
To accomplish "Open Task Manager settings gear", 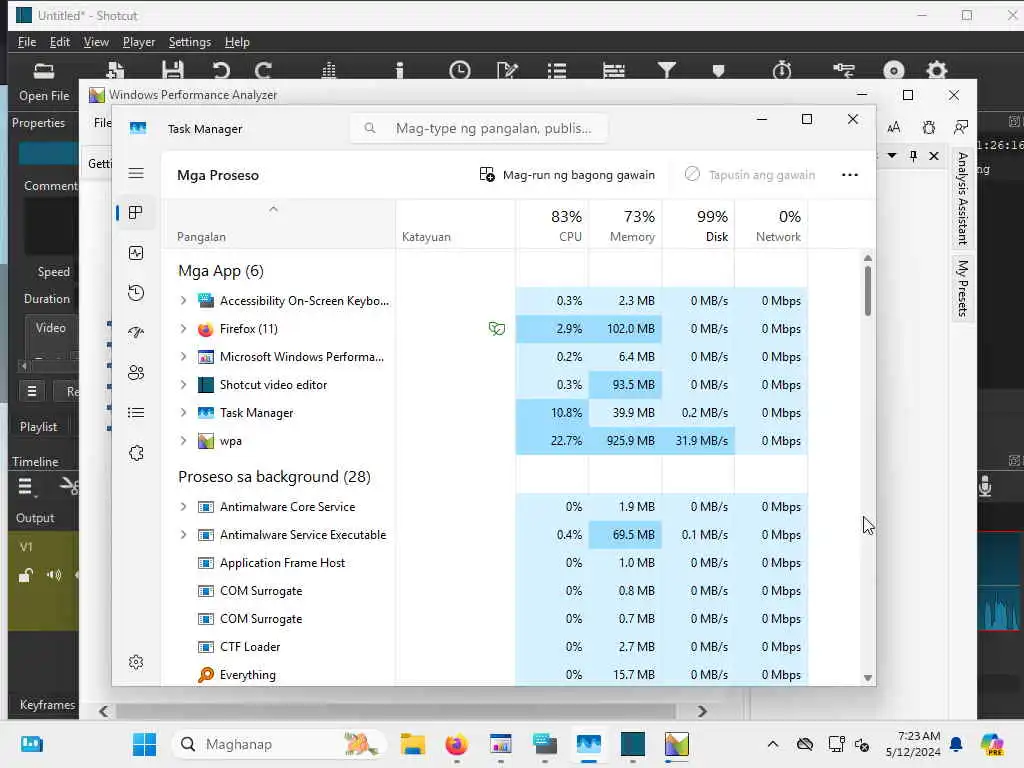I will (x=136, y=662).
